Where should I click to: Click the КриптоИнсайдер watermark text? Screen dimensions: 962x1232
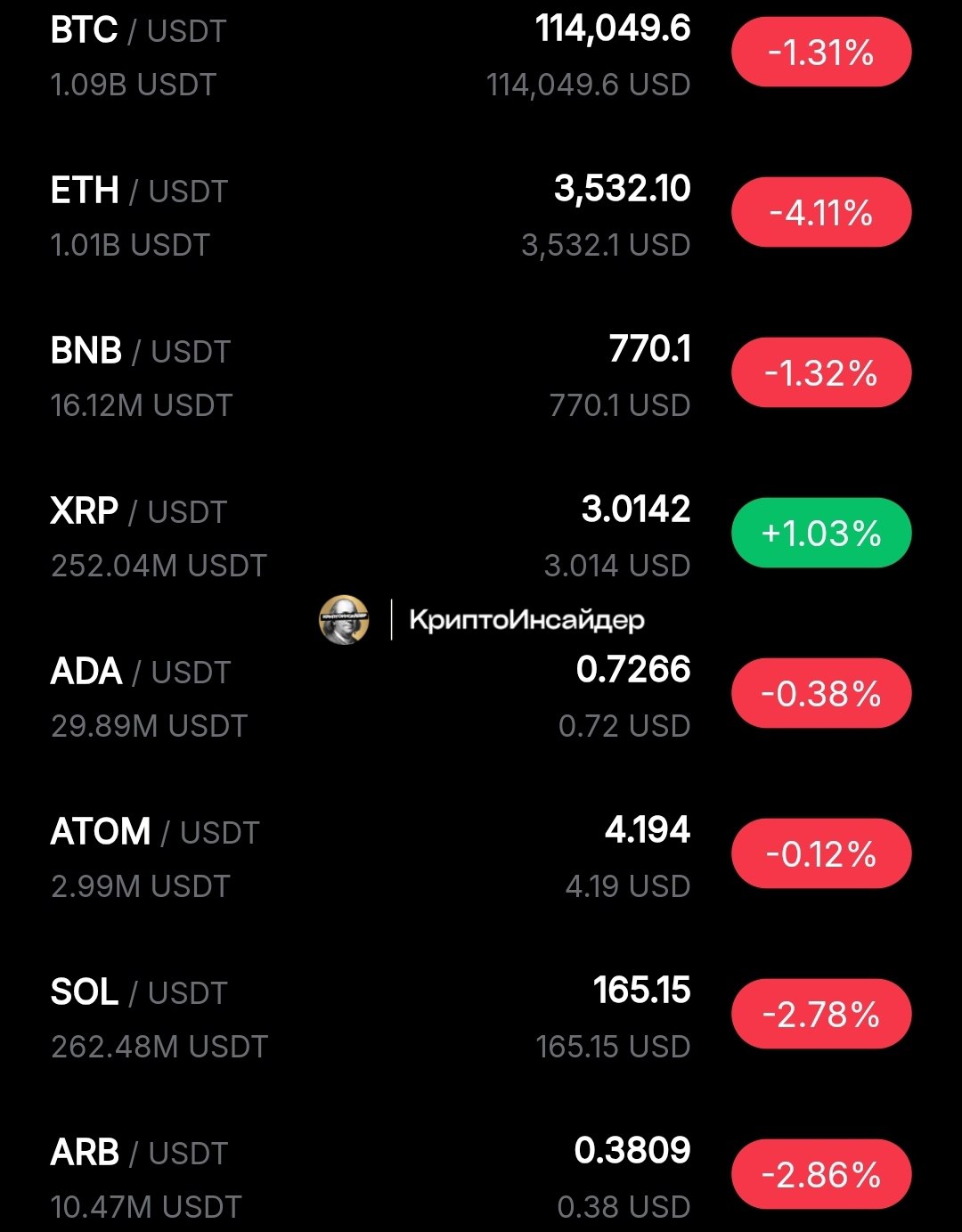point(526,620)
